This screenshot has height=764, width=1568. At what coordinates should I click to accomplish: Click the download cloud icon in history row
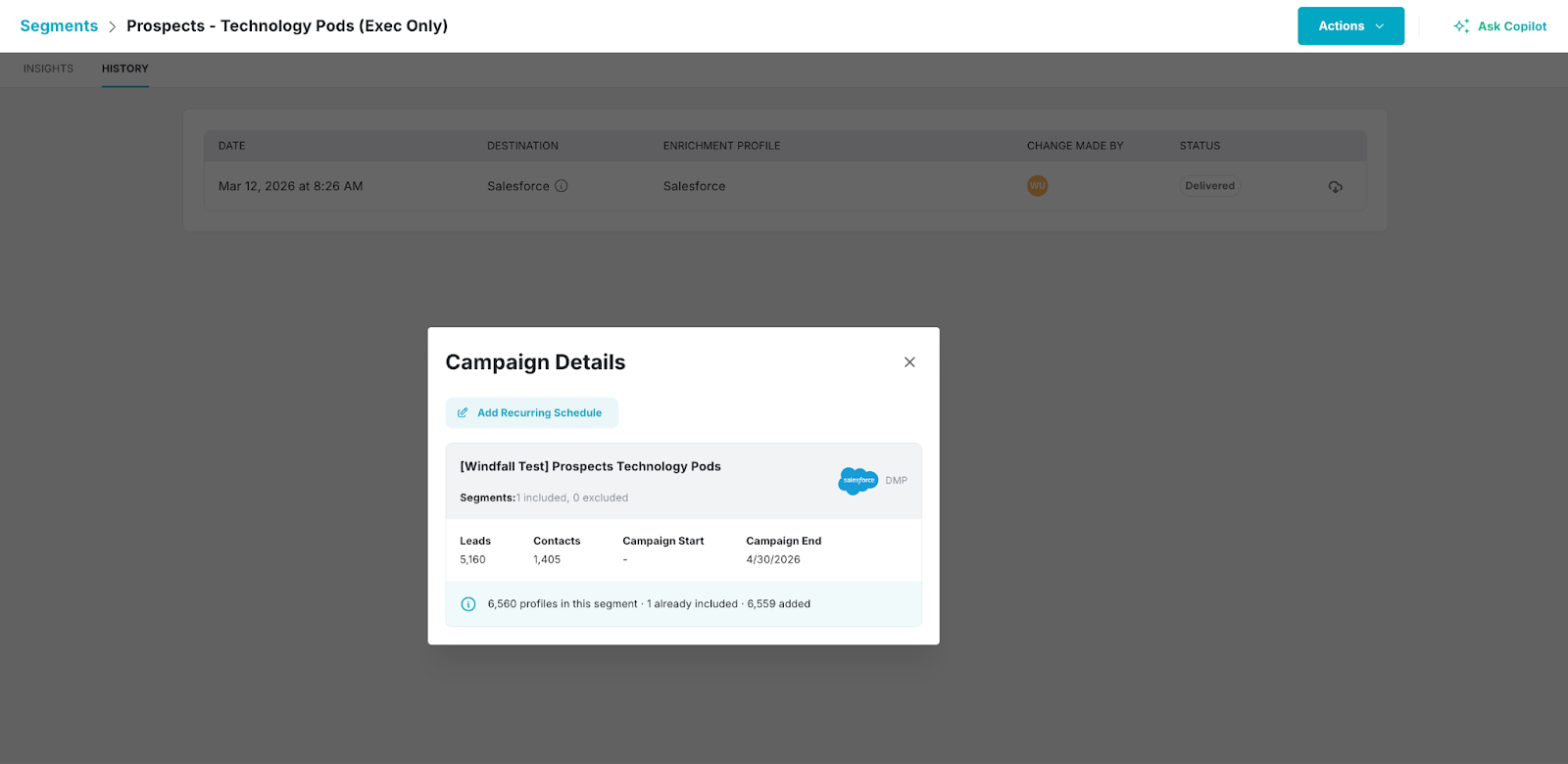coord(1336,187)
